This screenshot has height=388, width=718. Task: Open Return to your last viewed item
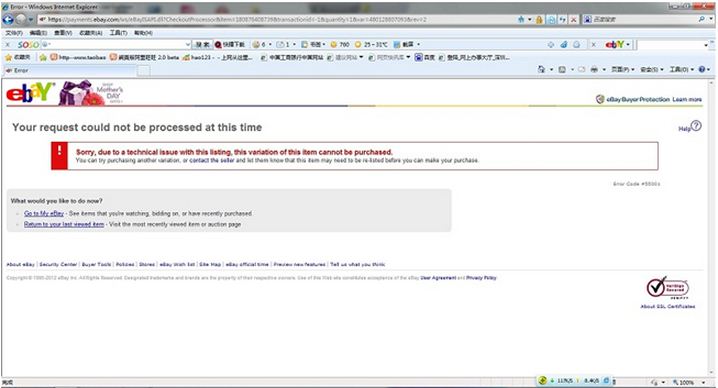click(64, 224)
